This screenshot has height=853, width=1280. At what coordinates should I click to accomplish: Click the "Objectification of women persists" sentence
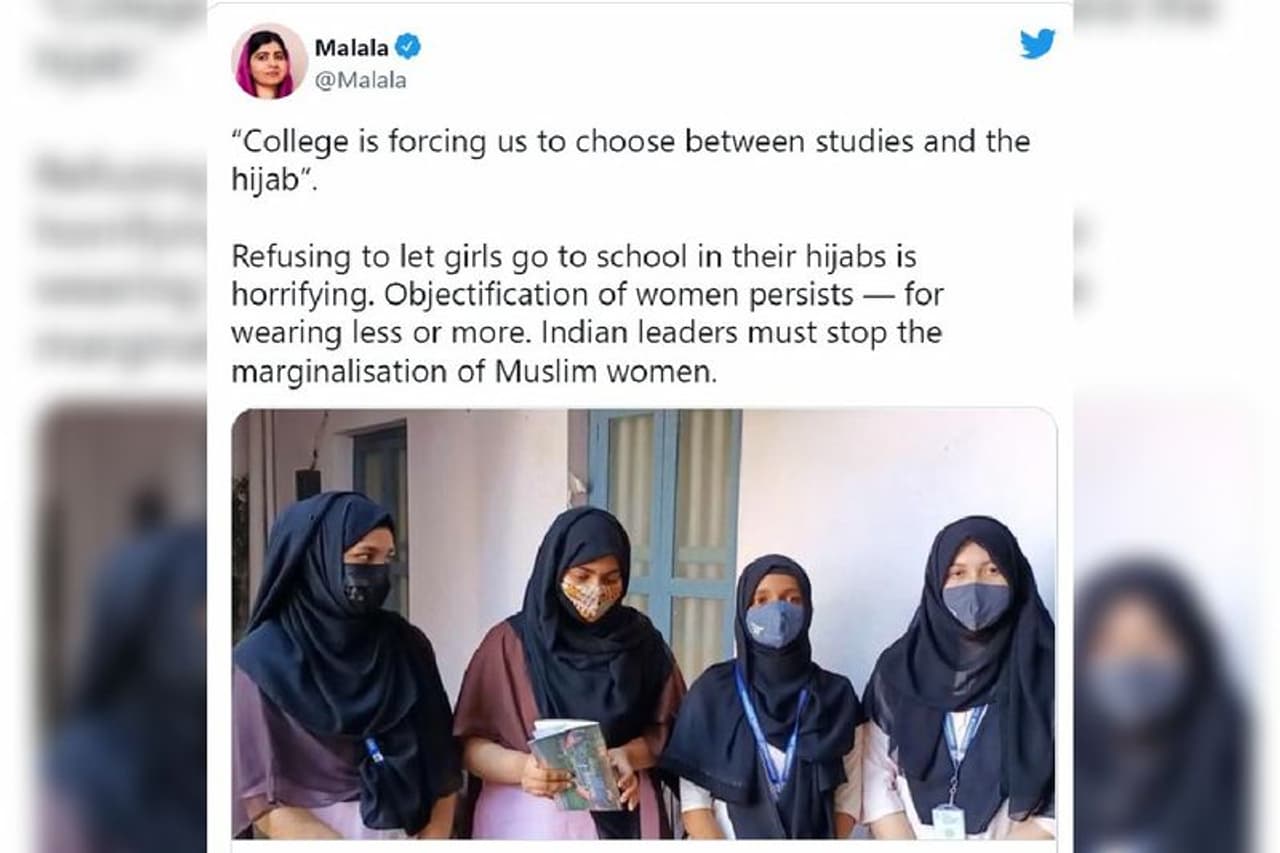(x=619, y=296)
